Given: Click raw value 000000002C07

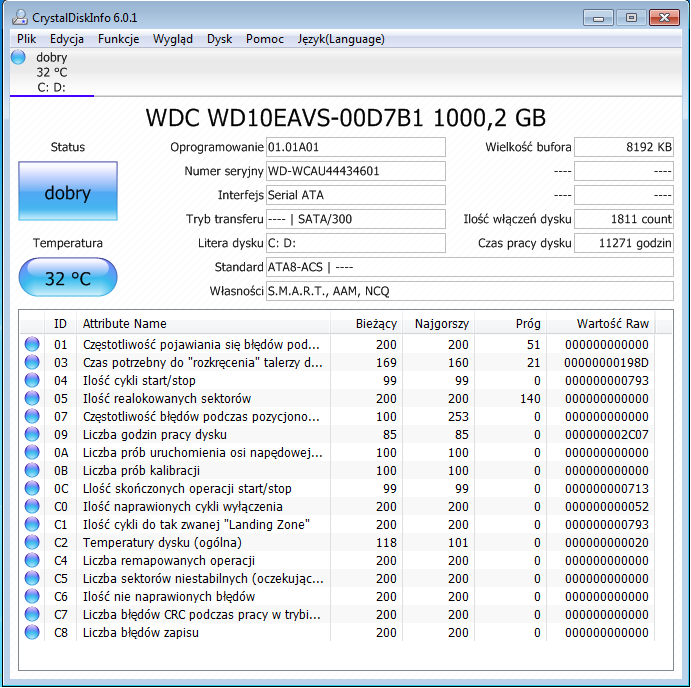Looking at the screenshot, I should pyautogui.click(x=606, y=435).
